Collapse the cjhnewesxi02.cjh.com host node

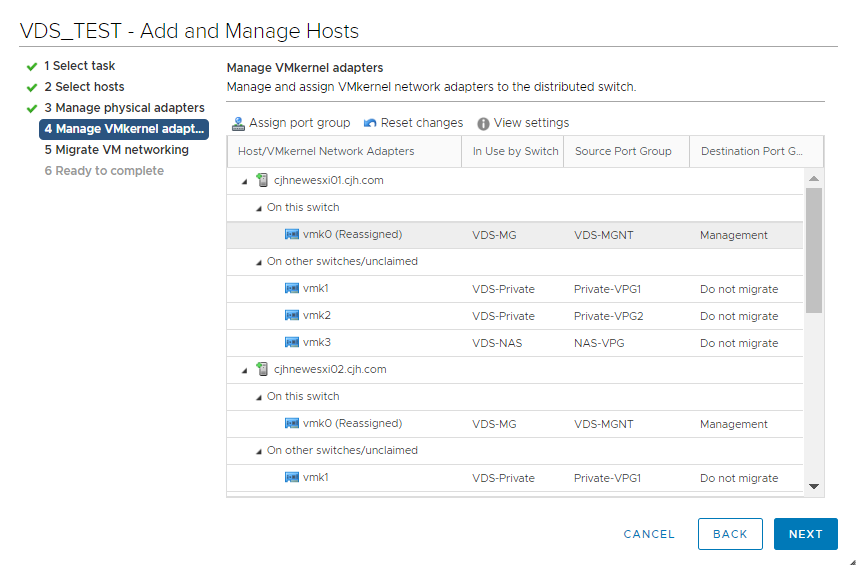pos(245,370)
